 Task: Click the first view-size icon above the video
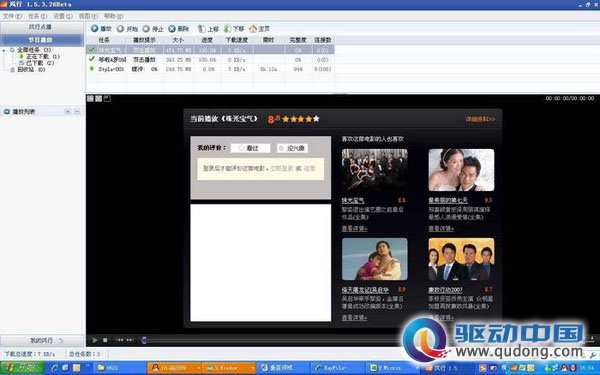pyautogui.click(x=90, y=99)
